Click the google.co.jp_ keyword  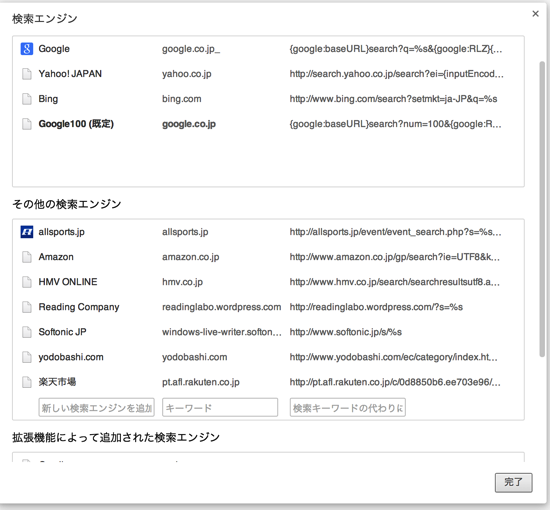click(191, 49)
